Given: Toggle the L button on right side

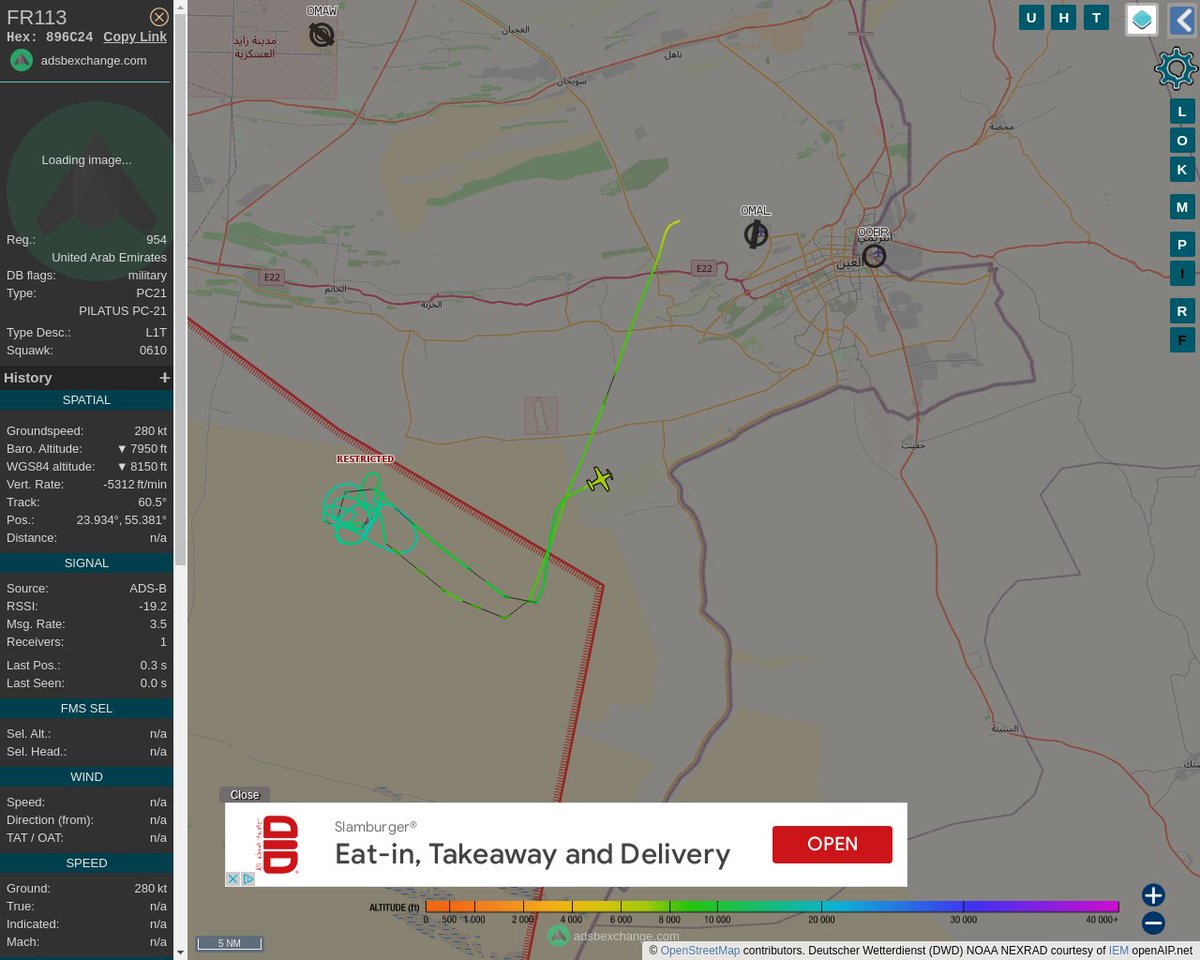Looking at the screenshot, I should pyautogui.click(x=1182, y=111).
